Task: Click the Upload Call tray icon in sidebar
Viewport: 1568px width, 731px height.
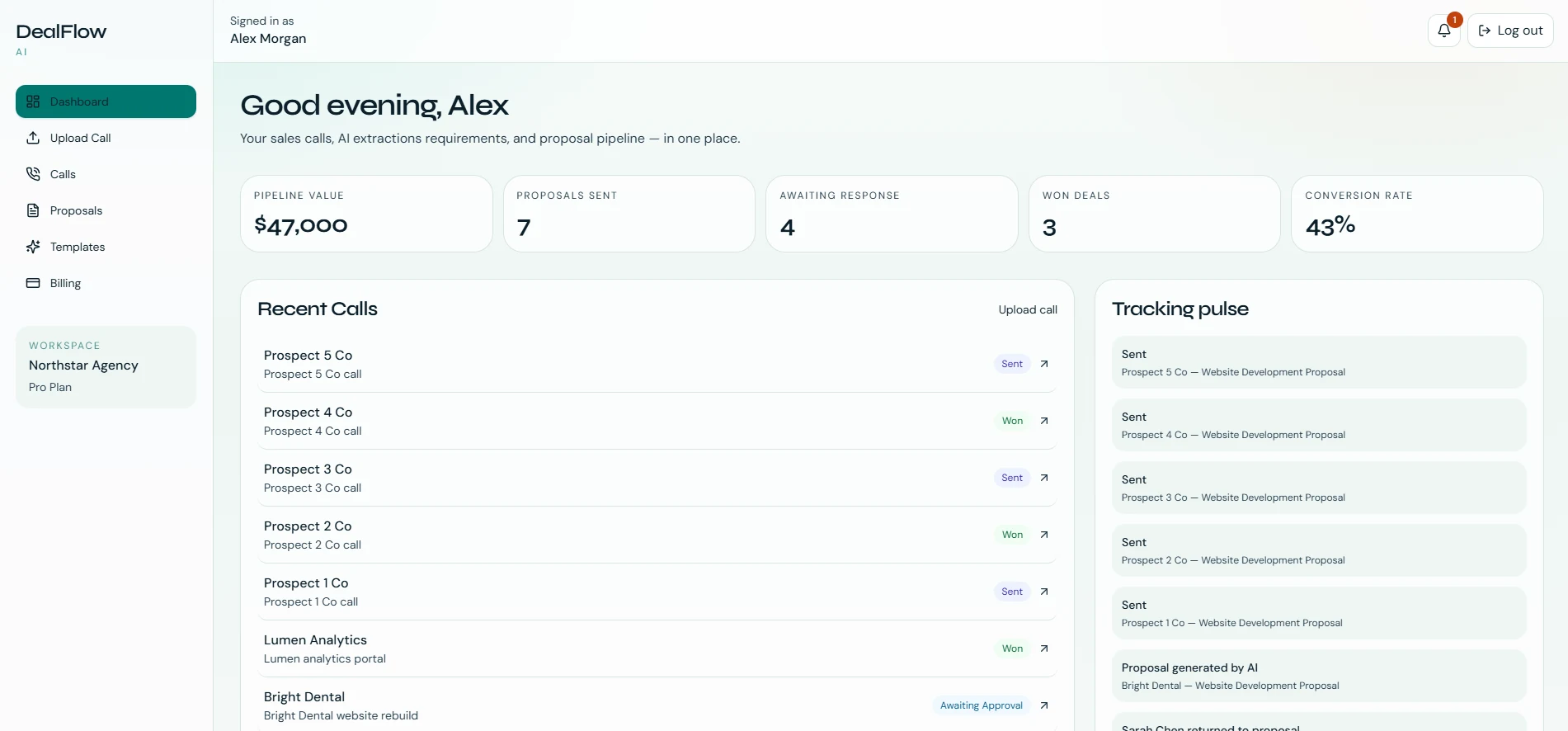Action: point(33,138)
